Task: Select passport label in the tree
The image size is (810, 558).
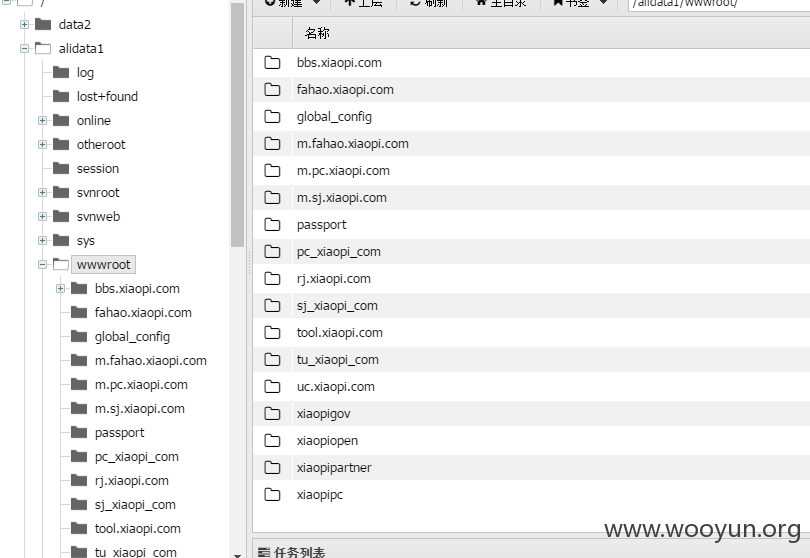Action: click(119, 433)
